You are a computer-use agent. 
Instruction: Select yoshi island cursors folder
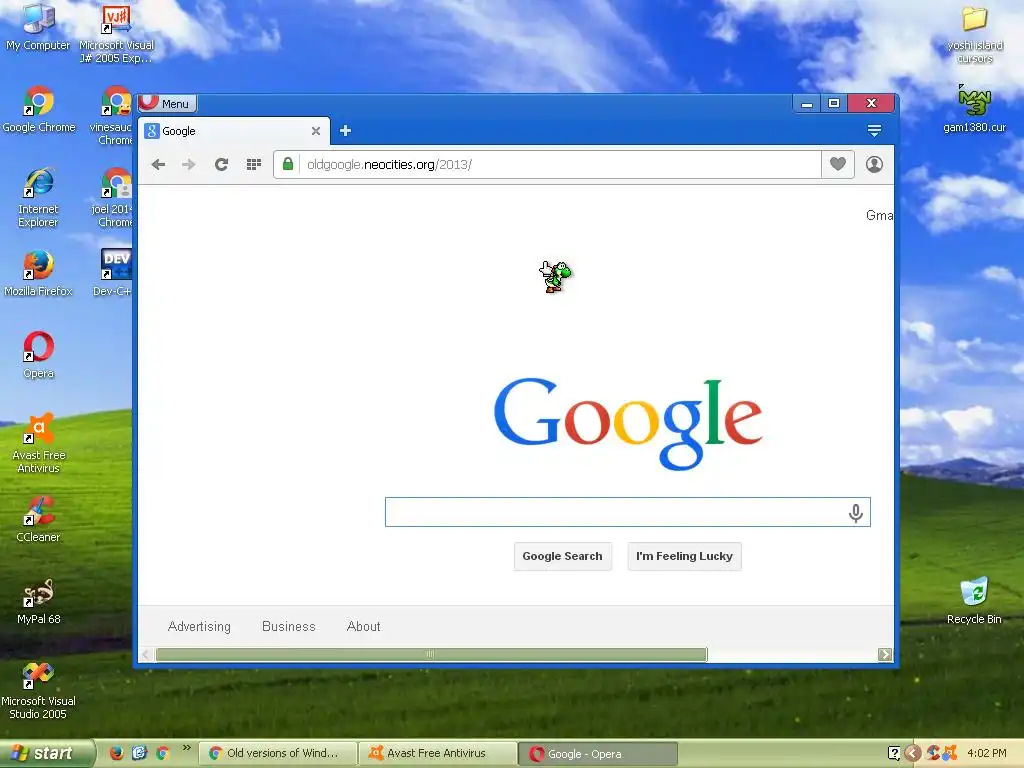[x=974, y=34]
